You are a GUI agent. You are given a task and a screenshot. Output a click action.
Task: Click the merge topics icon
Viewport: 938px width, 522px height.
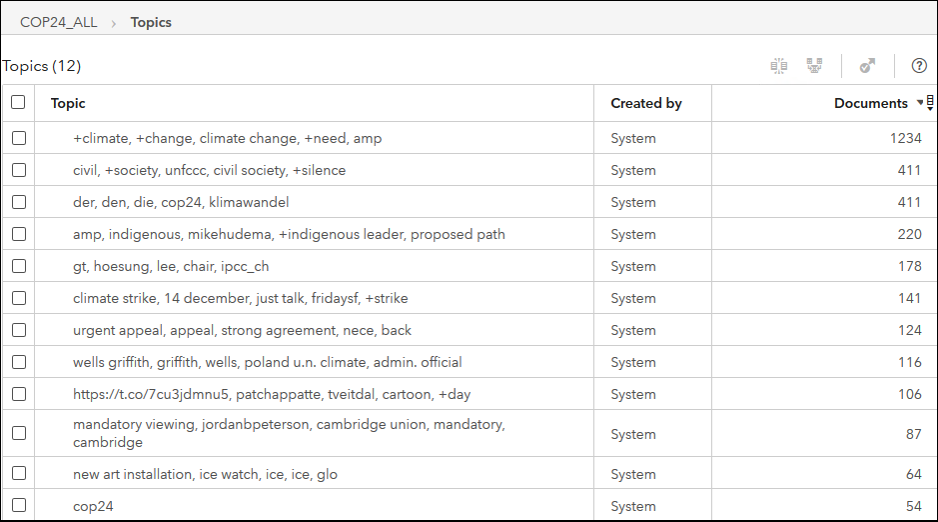coord(815,66)
